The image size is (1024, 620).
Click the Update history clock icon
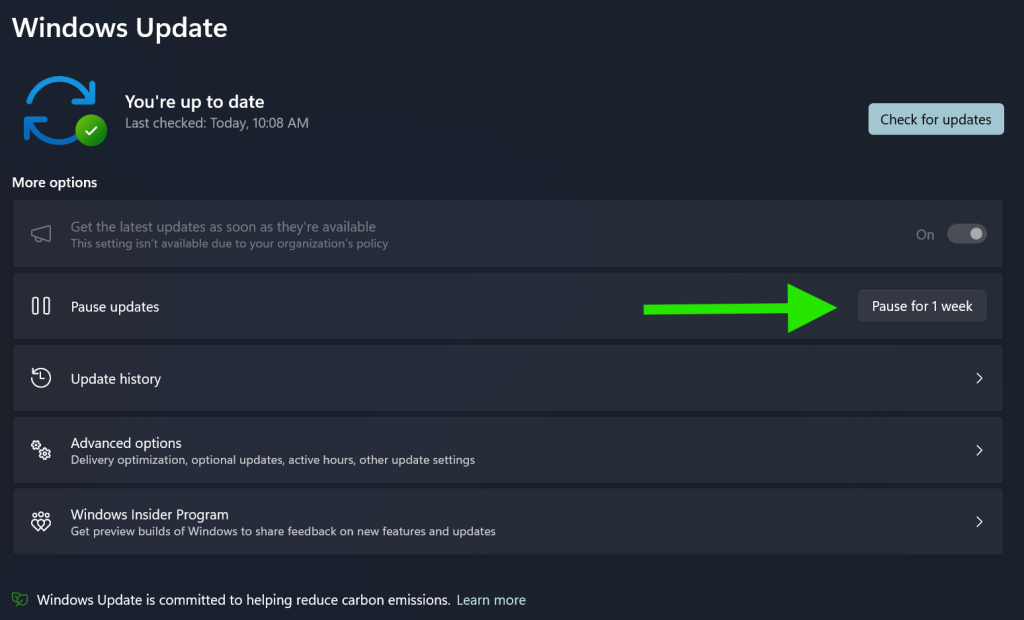(41, 378)
